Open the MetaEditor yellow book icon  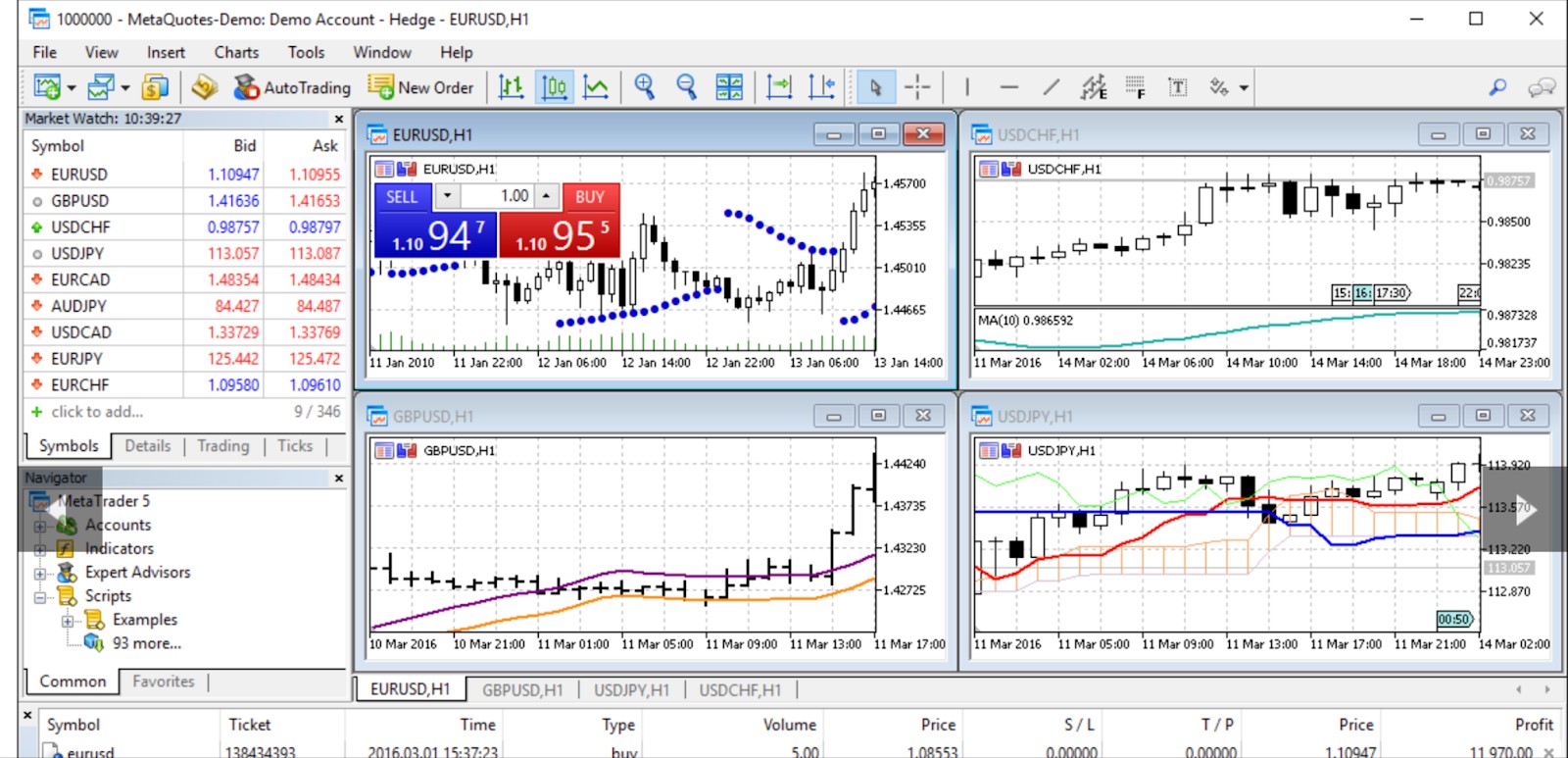pos(204,87)
